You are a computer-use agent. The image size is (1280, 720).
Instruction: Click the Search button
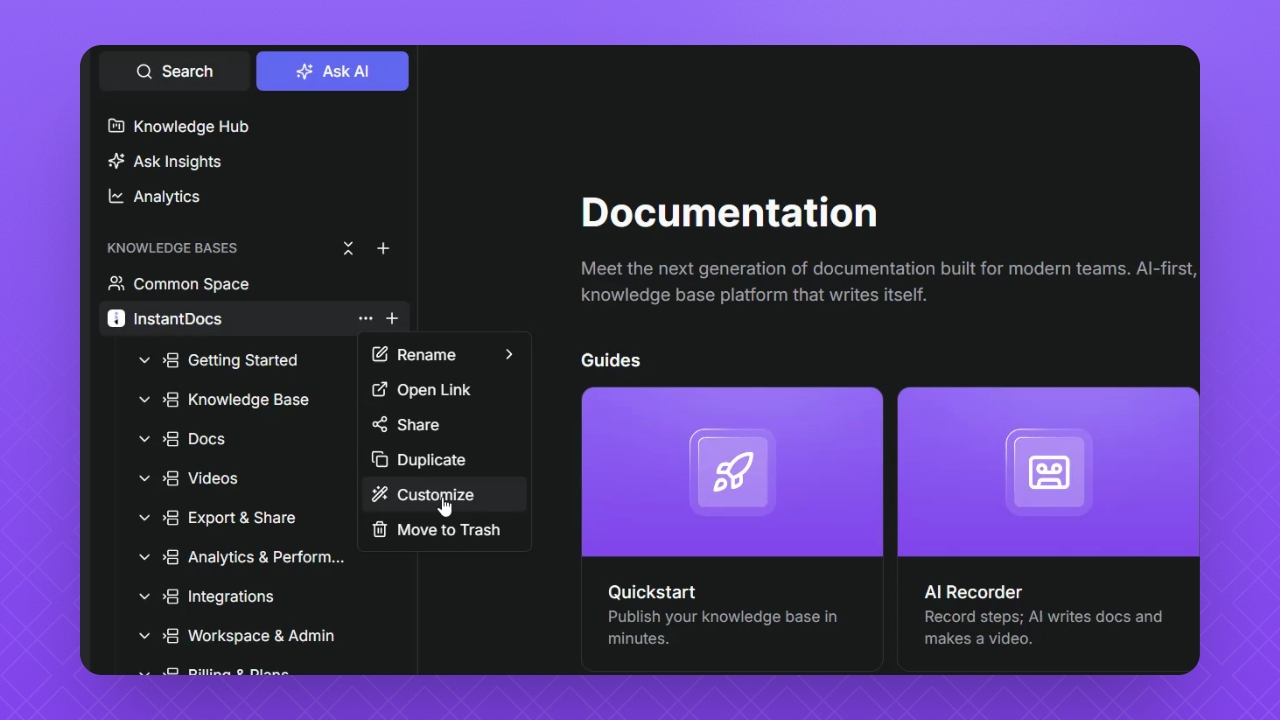coord(175,71)
